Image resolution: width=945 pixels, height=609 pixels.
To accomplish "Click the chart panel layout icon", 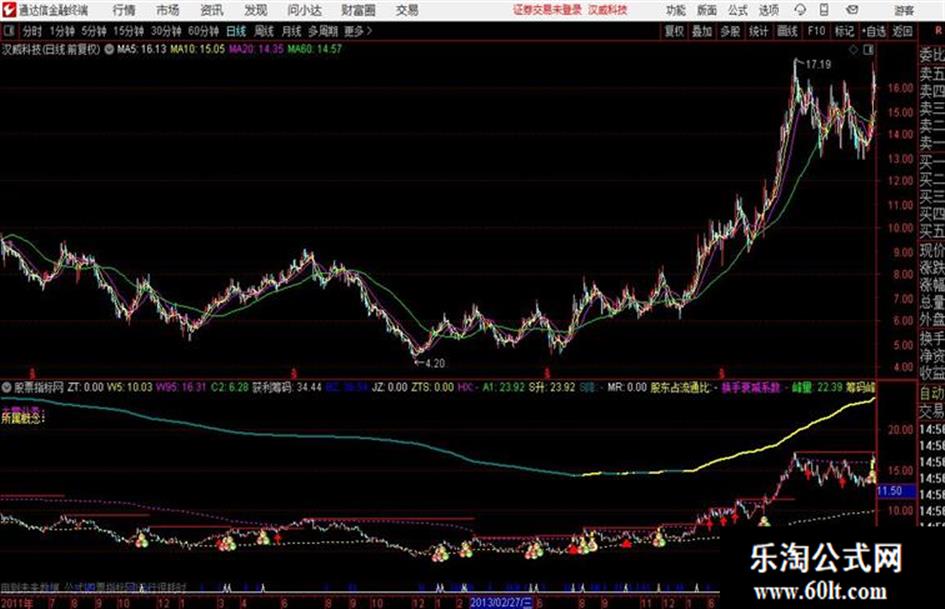I will tap(868, 50).
